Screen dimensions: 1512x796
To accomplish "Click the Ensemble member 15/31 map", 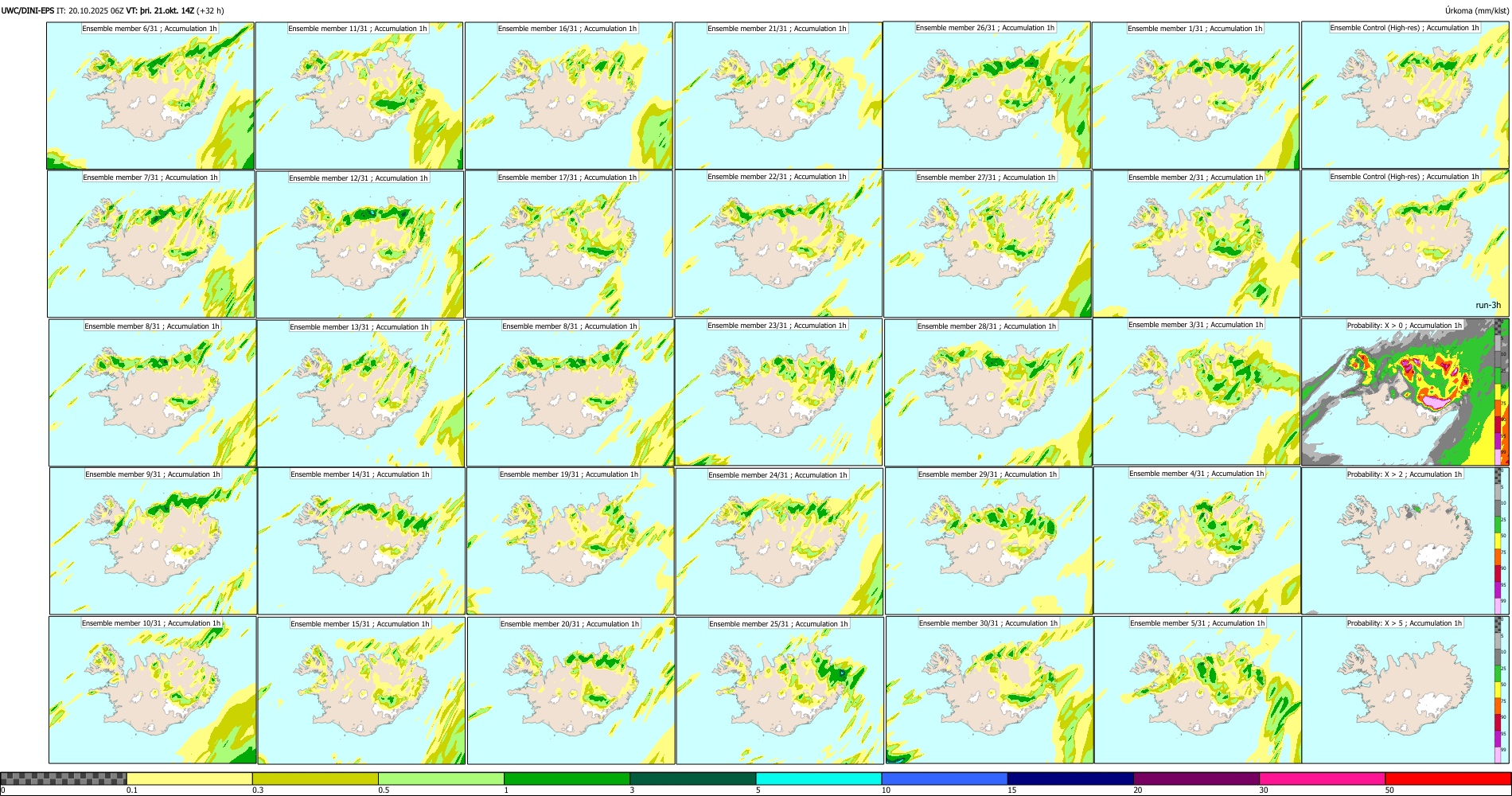I will coord(361,691).
